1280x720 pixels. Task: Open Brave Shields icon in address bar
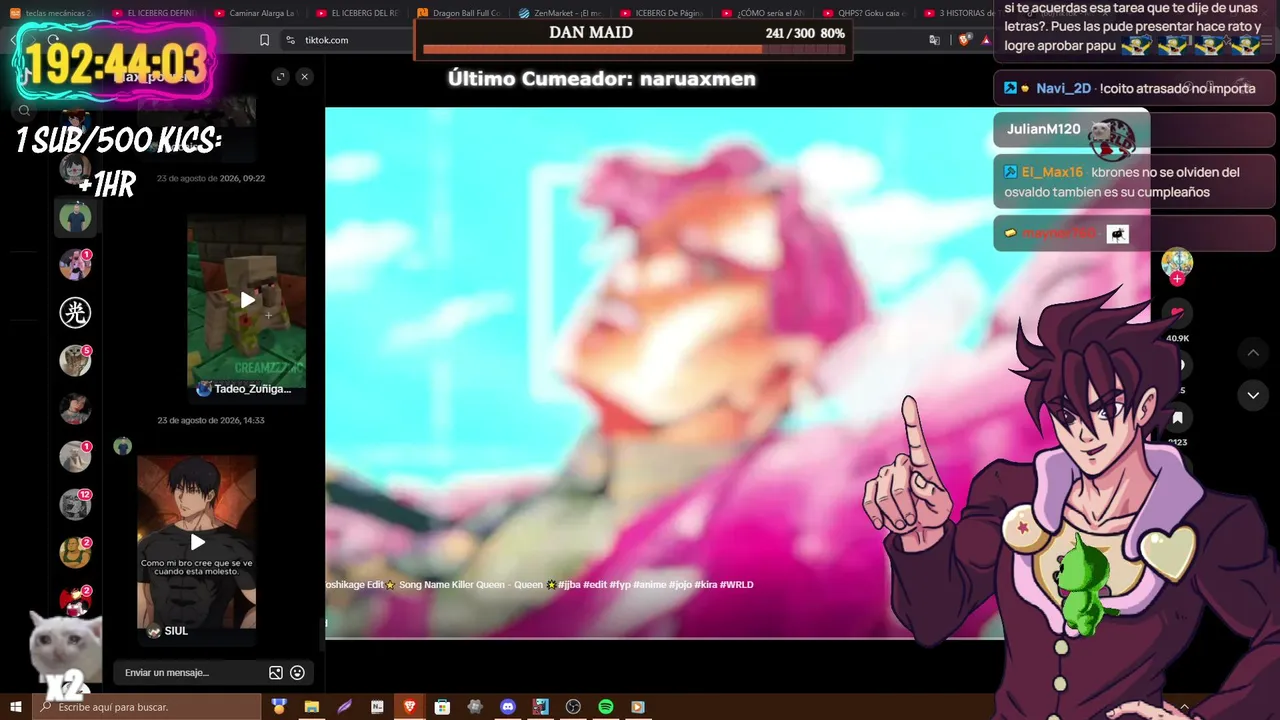963,40
